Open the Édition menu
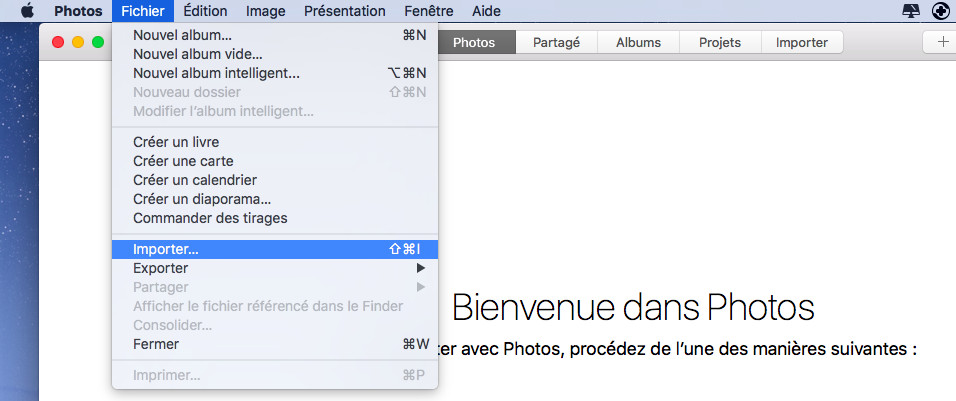 205,11
